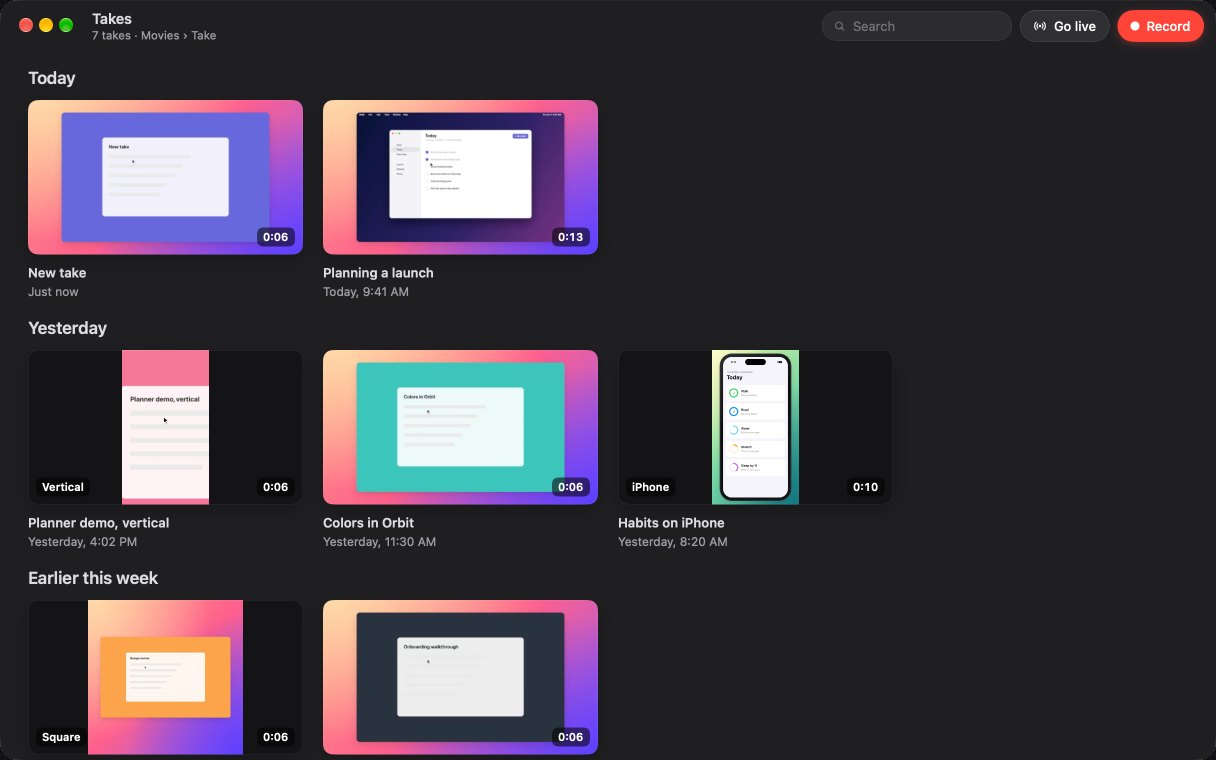Image resolution: width=1216 pixels, height=760 pixels.
Task: Click the Square badge on the thumbnail
Action: tap(61, 737)
